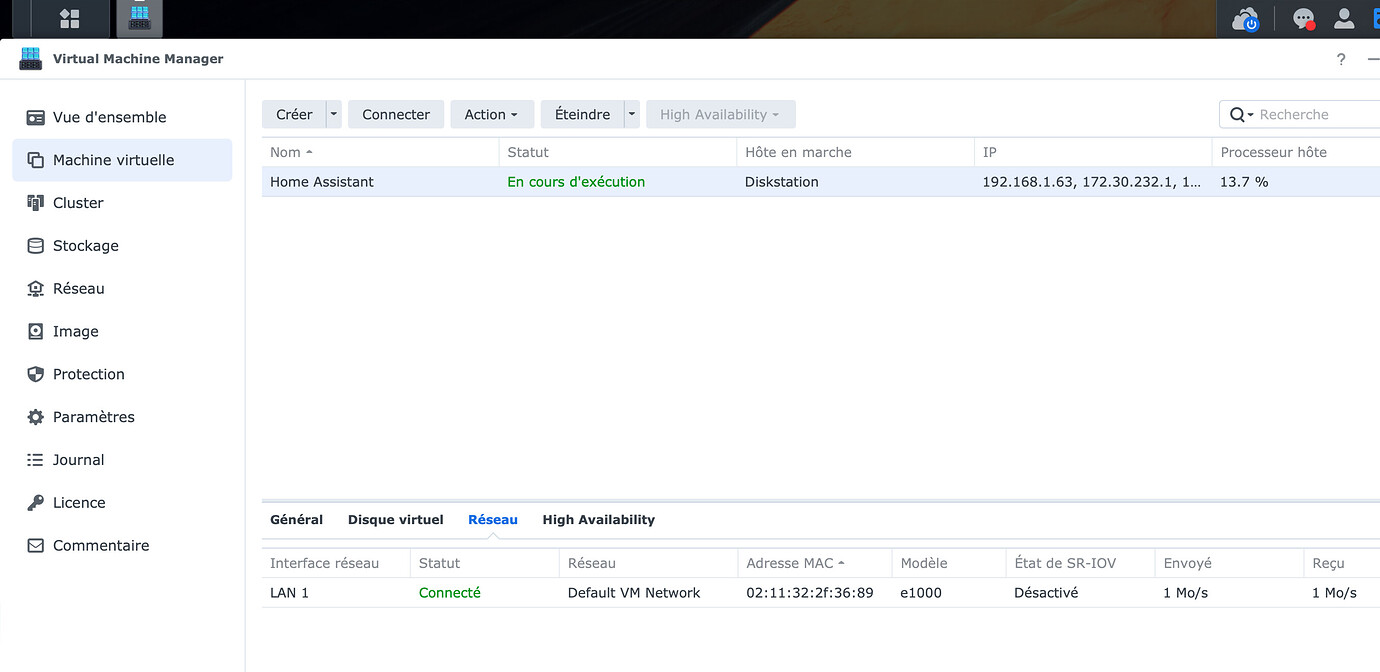Open the Protection panel

tap(88, 374)
